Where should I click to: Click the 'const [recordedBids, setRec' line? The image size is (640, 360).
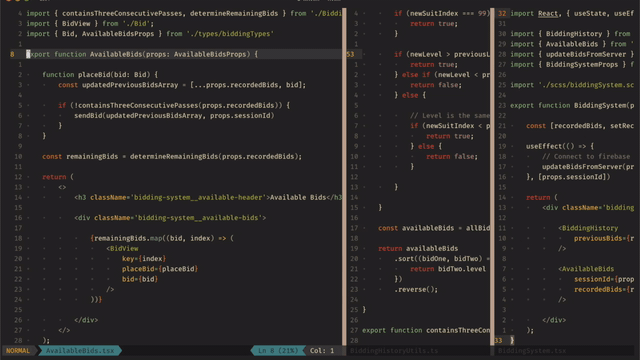580,126
